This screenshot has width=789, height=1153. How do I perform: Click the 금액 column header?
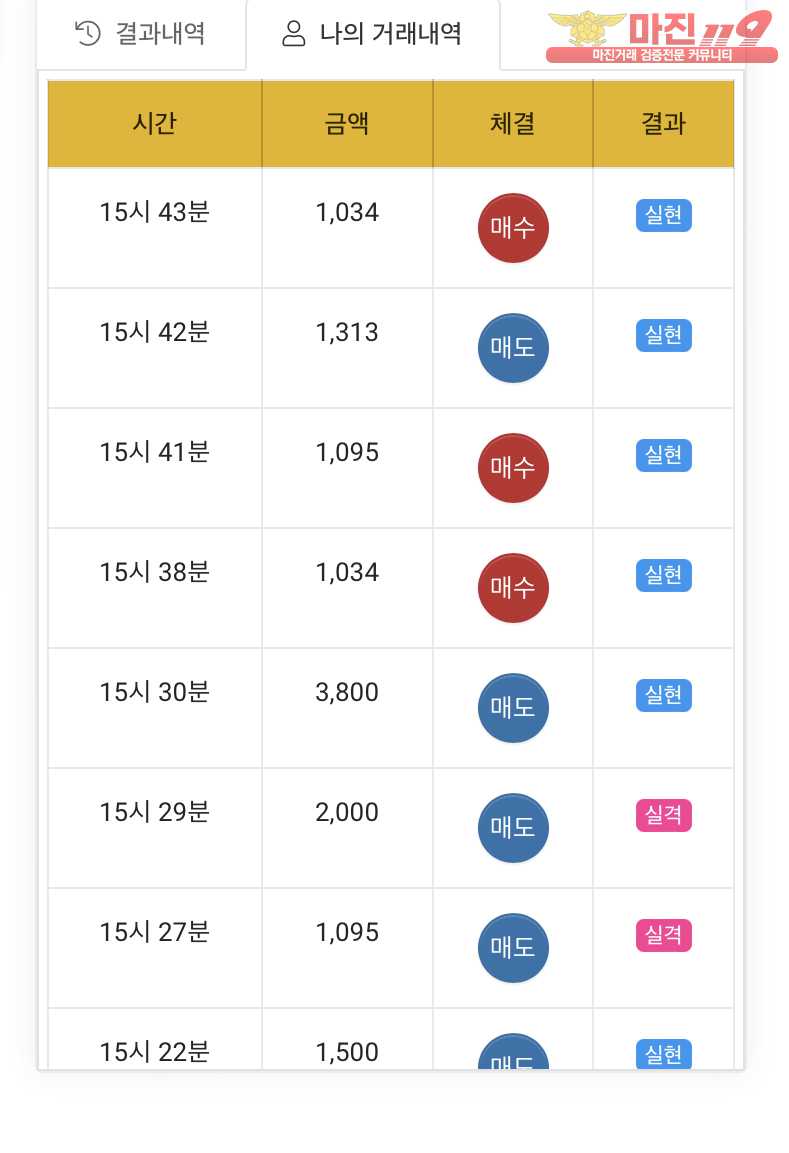[x=347, y=124]
